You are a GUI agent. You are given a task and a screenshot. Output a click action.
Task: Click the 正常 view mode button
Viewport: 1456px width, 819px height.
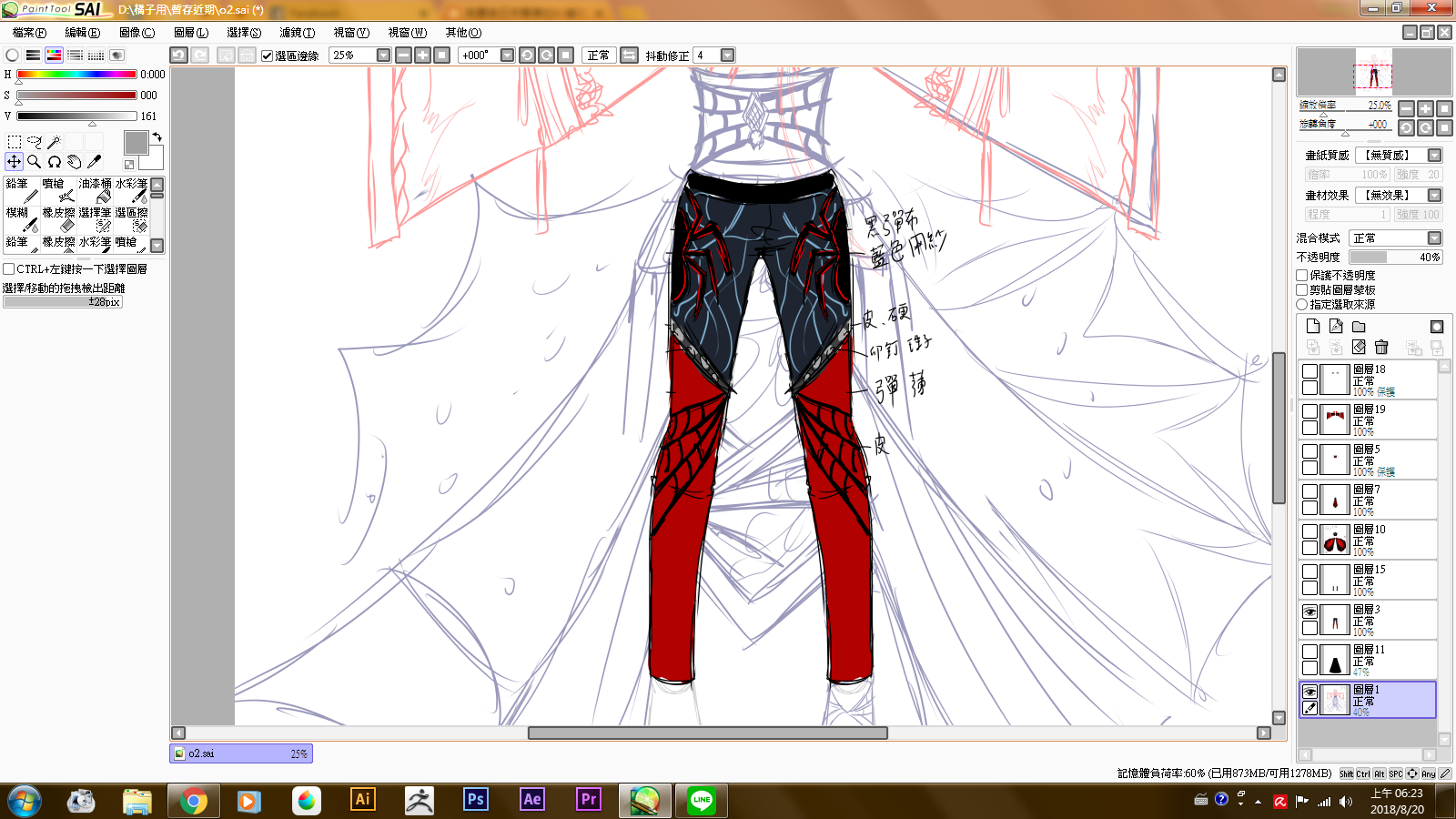click(x=598, y=56)
